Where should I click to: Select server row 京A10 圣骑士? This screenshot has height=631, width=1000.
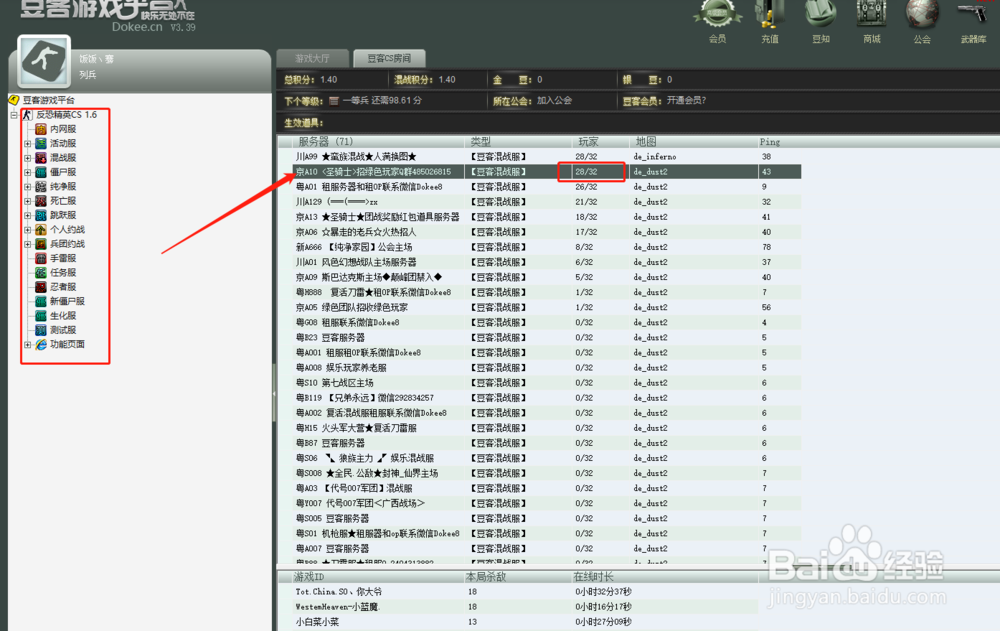(547, 172)
